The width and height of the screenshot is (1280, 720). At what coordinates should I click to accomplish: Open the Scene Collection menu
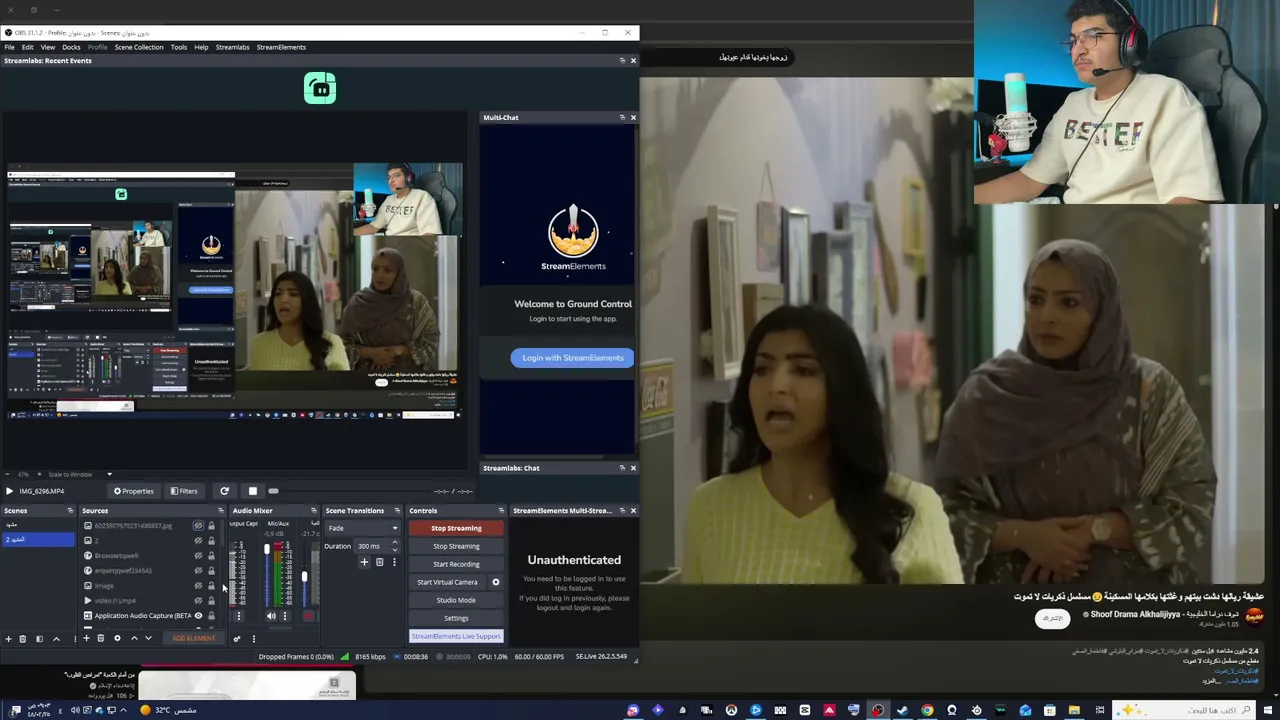(139, 47)
